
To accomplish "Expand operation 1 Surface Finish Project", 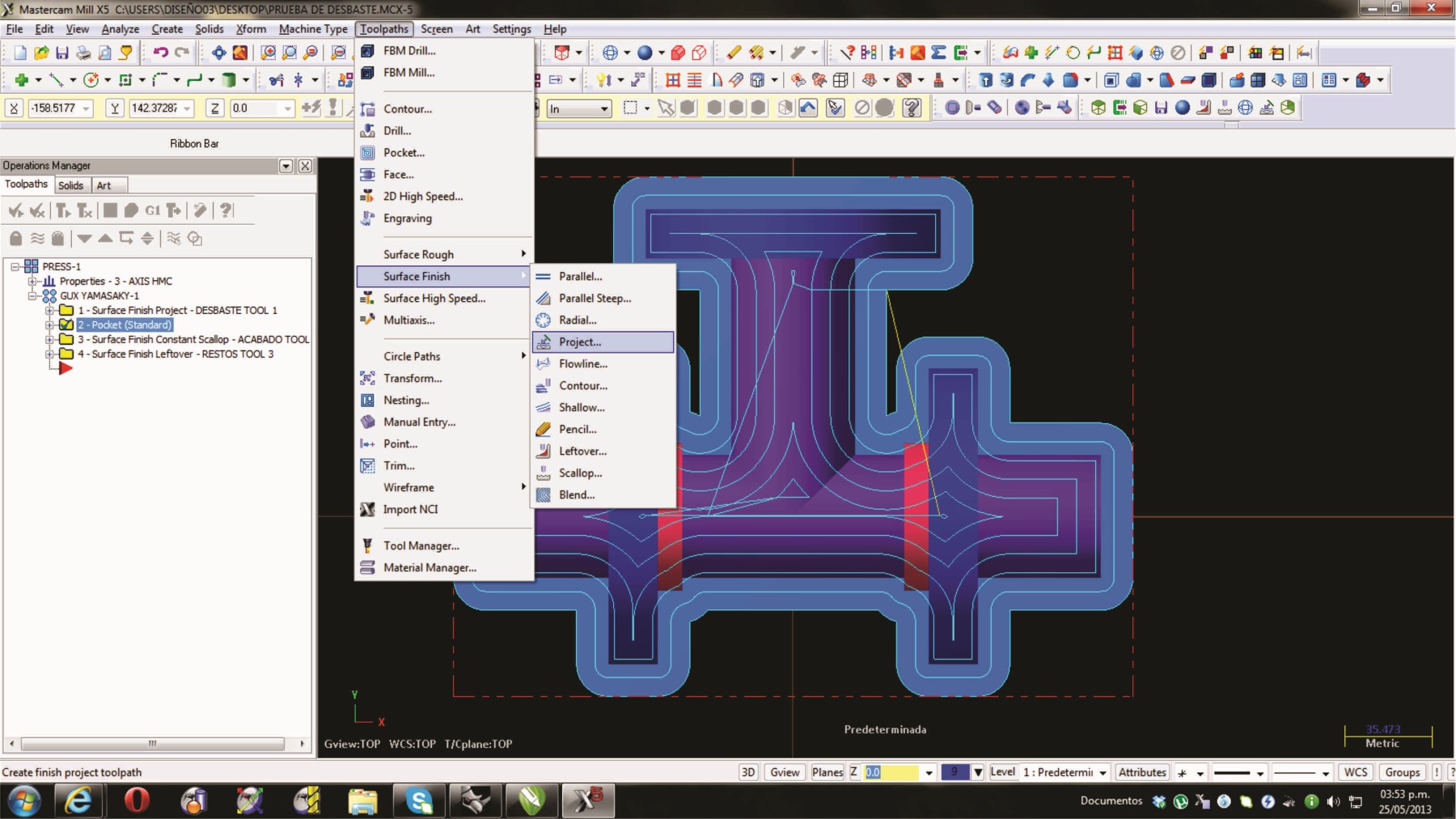I will tap(49, 310).
